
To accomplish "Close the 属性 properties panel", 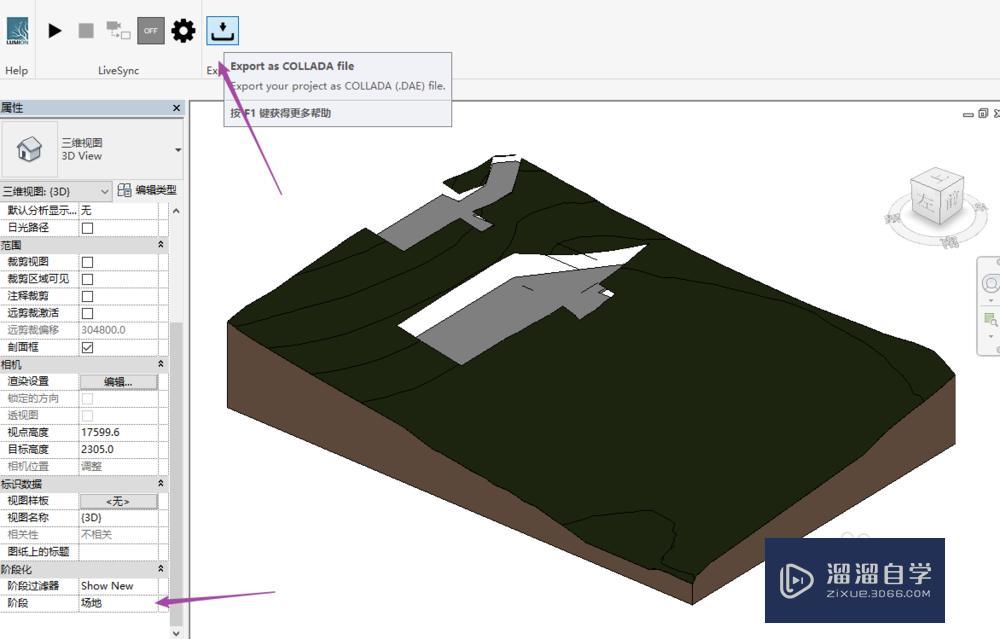I will pos(177,108).
